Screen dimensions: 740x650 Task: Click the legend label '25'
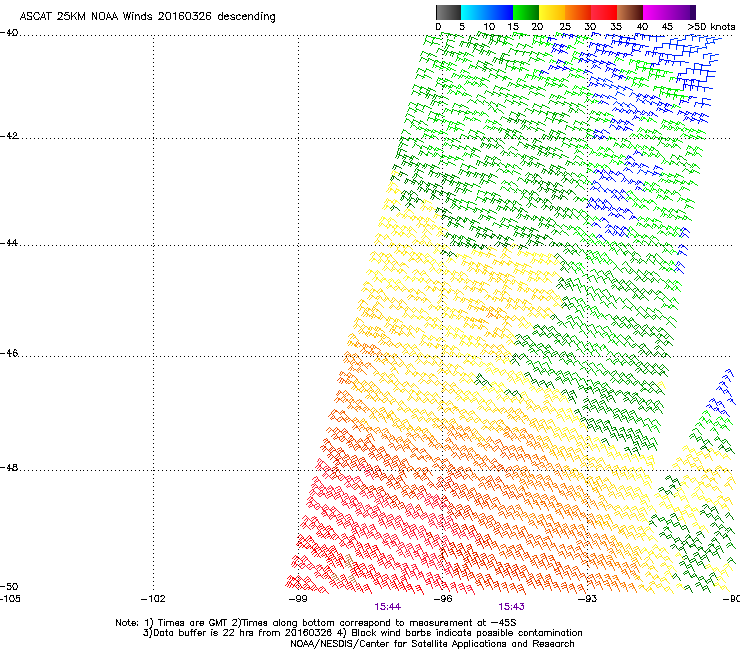pos(565,27)
